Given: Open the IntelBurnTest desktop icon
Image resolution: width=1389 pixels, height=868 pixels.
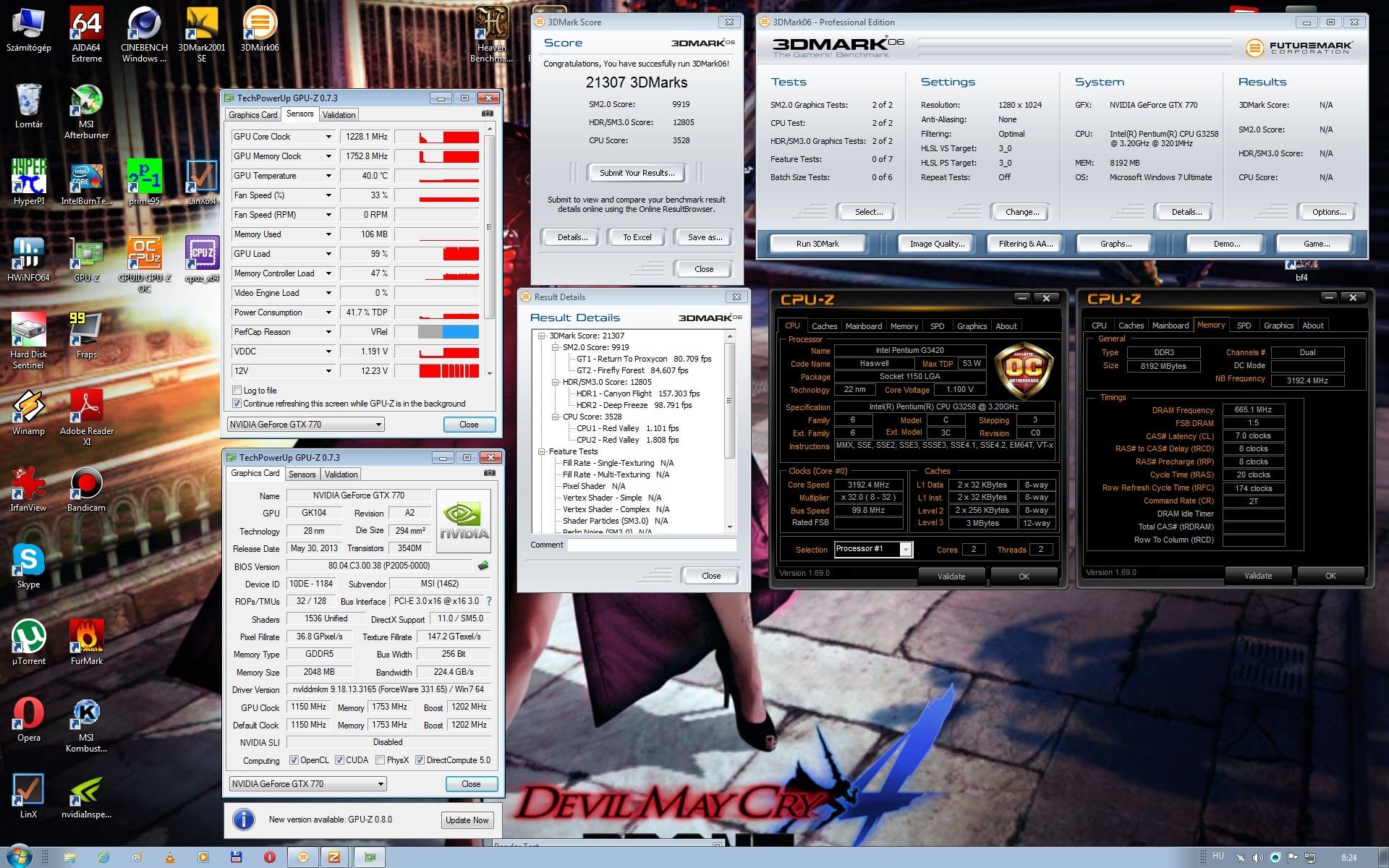Looking at the screenshot, I should point(86,182).
